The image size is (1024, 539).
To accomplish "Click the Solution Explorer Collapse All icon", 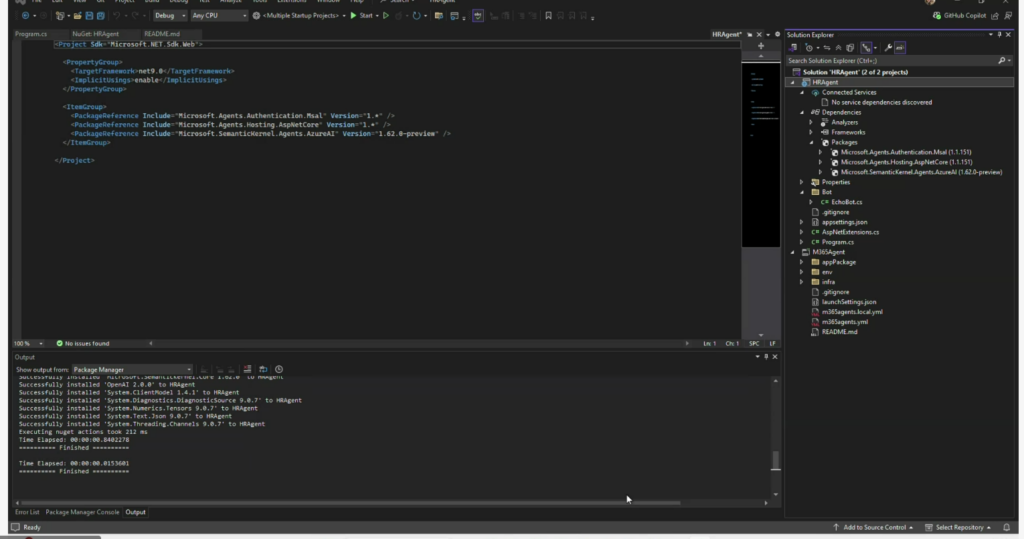I will [839, 48].
